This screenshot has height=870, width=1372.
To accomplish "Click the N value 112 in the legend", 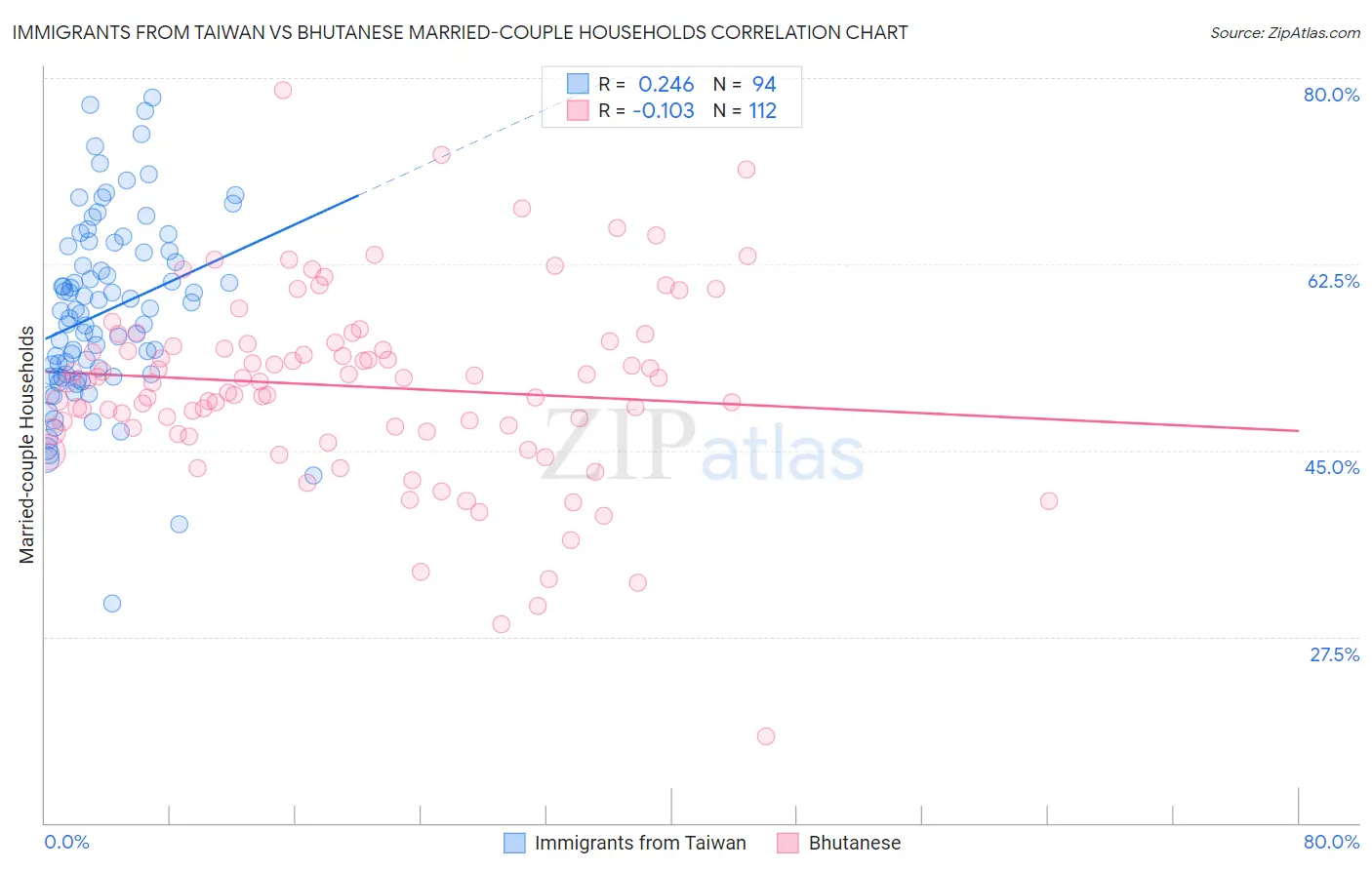I will pos(762,110).
